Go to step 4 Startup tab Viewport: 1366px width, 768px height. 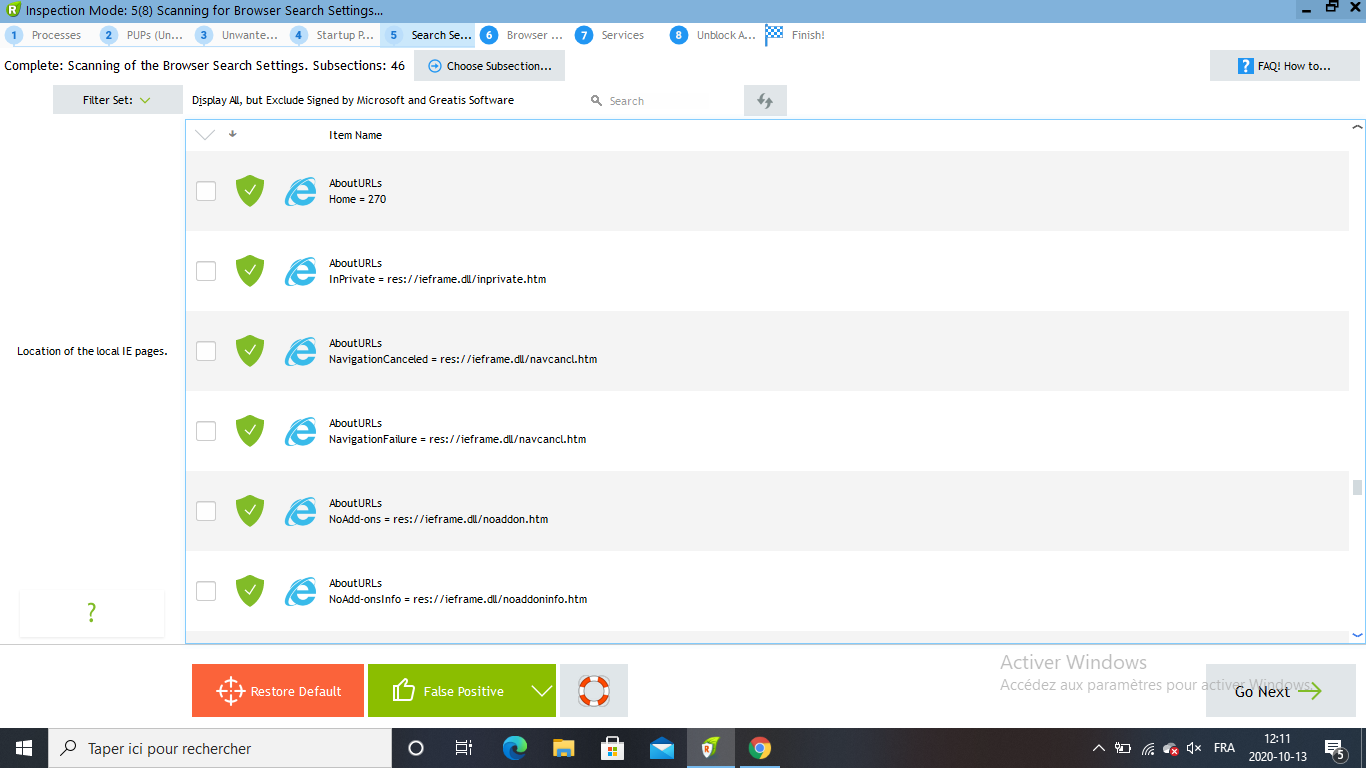click(x=333, y=35)
